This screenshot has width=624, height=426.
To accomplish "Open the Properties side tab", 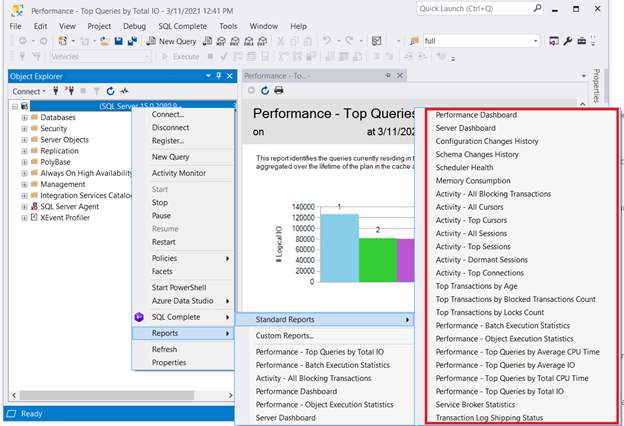I will pyautogui.click(x=596, y=85).
